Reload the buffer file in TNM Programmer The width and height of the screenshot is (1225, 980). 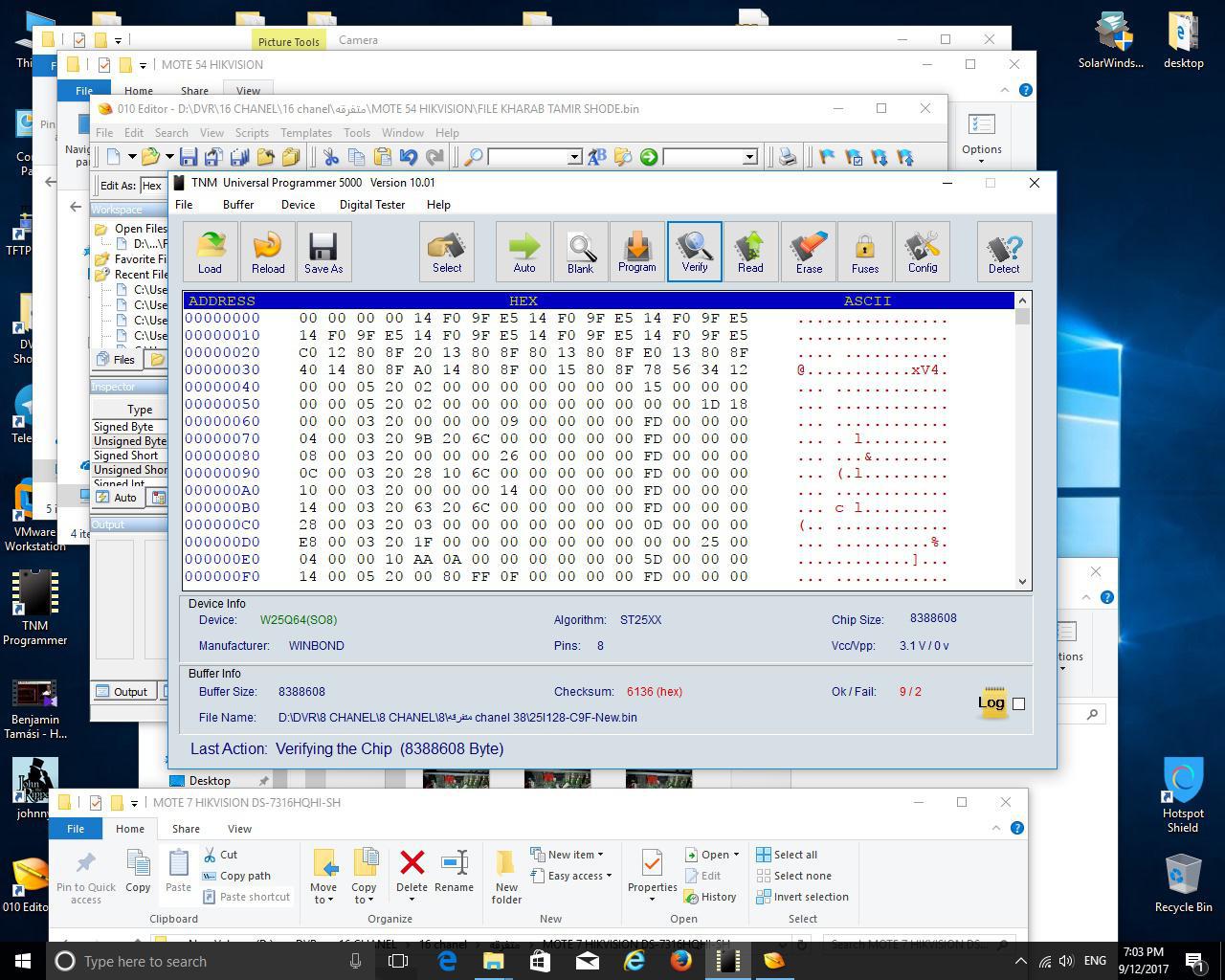tap(268, 252)
